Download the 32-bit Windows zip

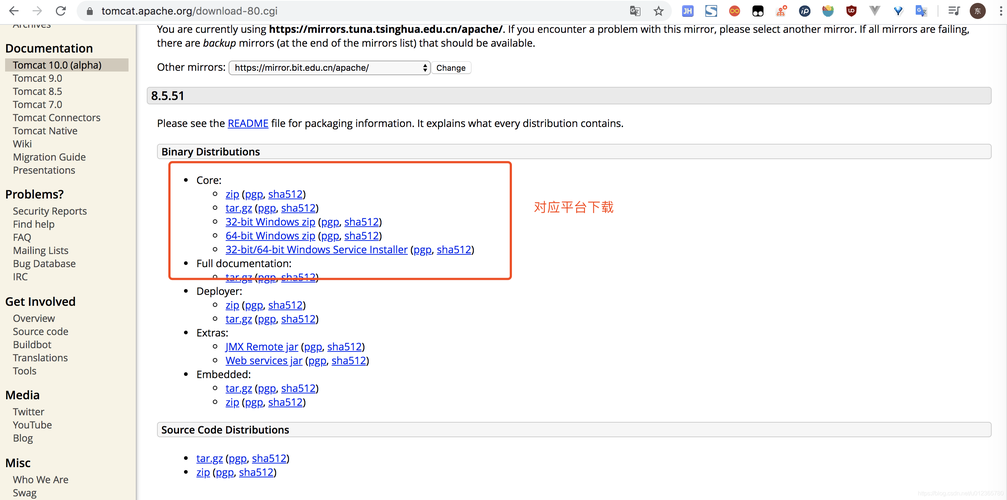[x=270, y=222]
